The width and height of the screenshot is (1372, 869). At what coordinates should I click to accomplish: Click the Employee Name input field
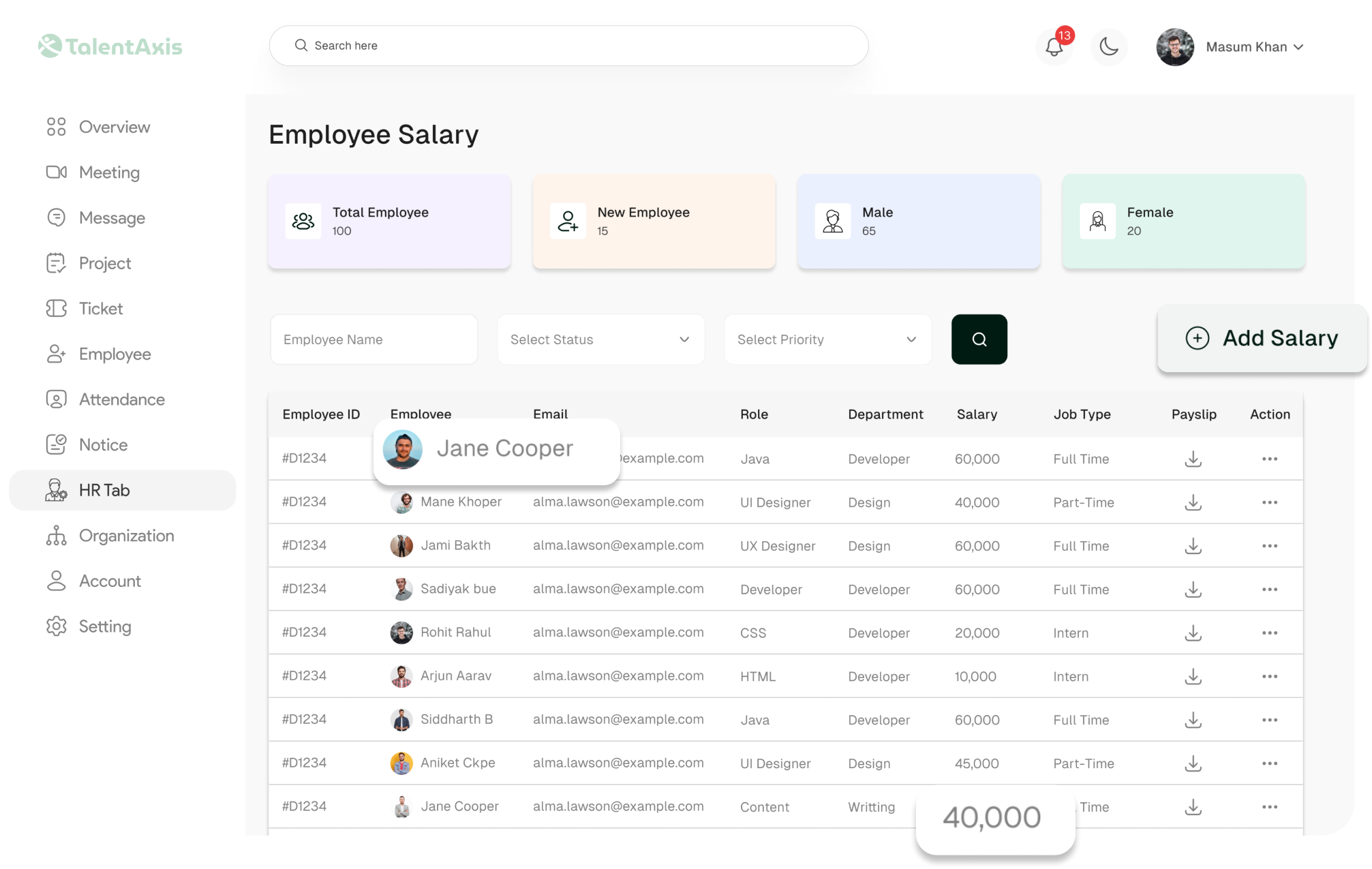[x=374, y=339]
